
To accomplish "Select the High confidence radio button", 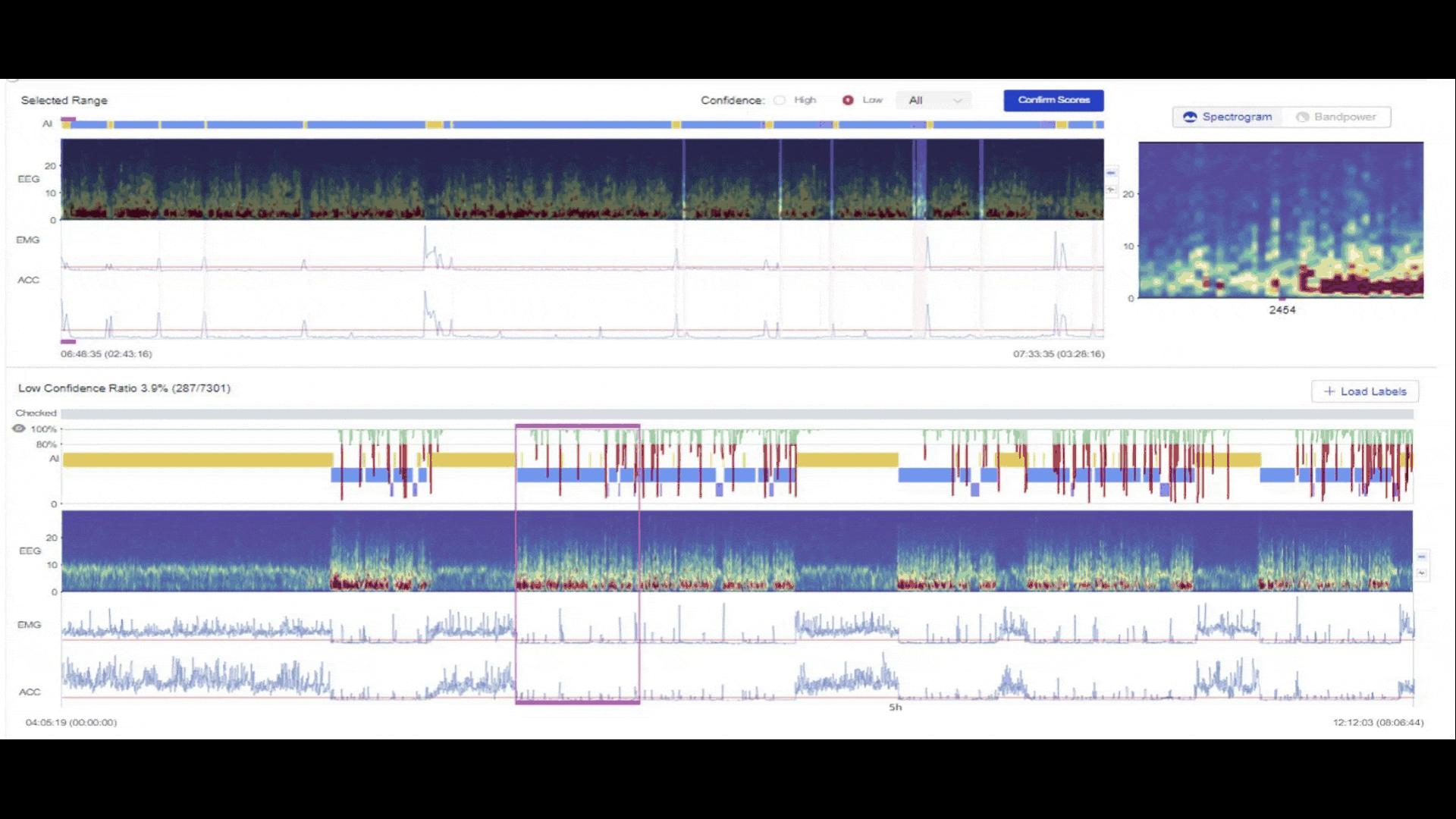I will click(x=780, y=100).
